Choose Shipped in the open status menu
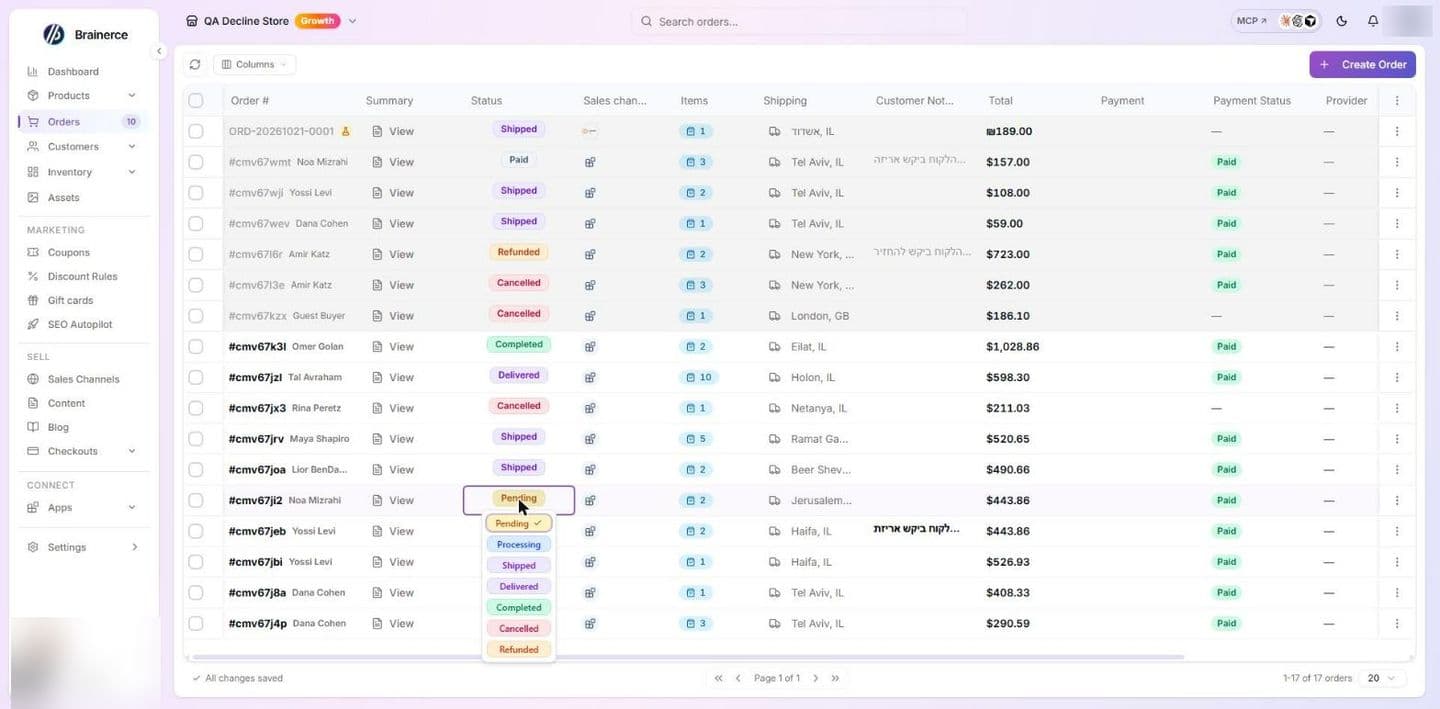Screen dimensions: 1440x709 pyautogui.click(x=519, y=566)
